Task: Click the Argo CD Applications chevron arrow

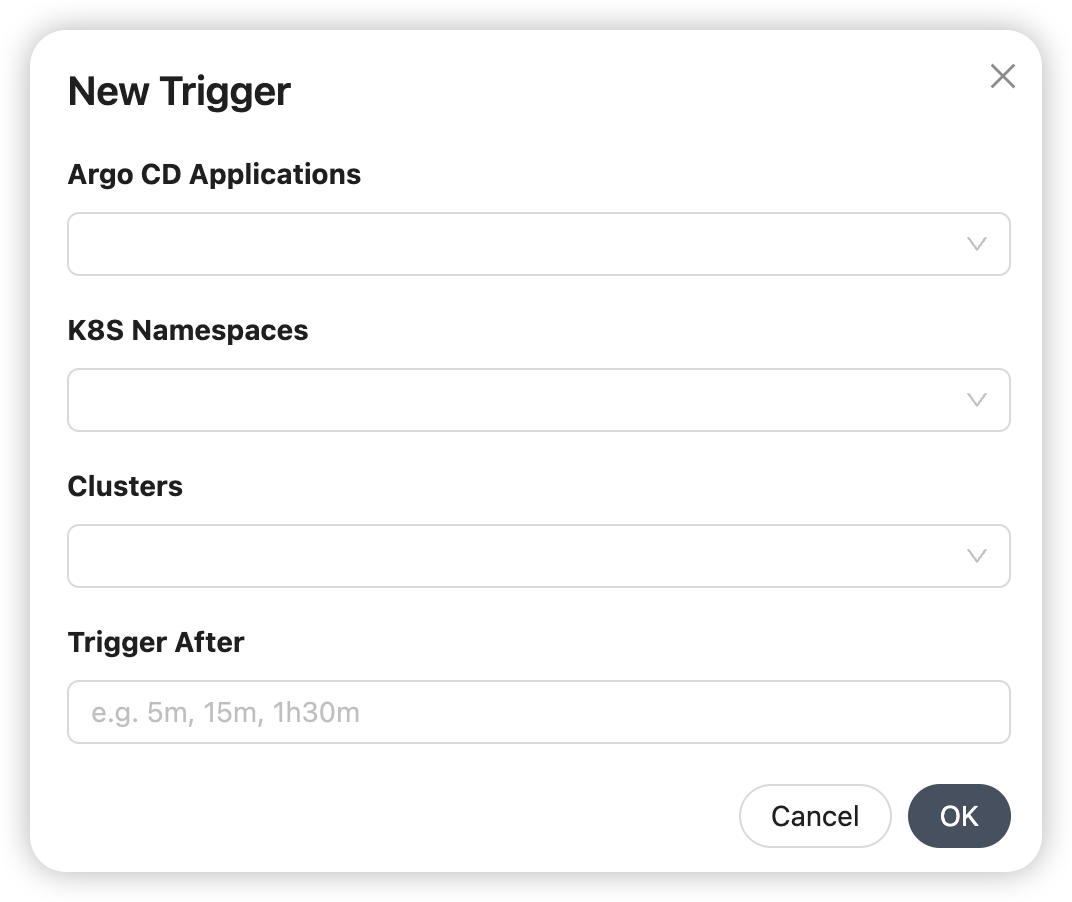Action: [977, 244]
